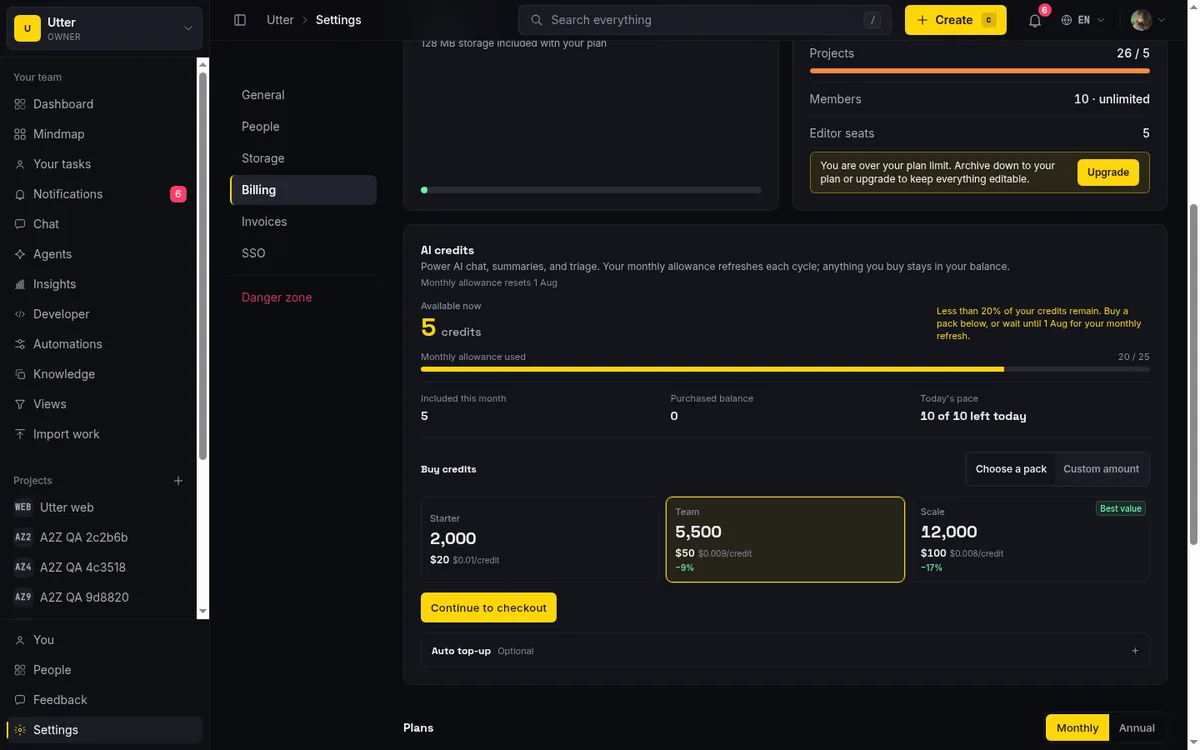The height and width of the screenshot is (750, 1200).
Task: Select the Scale 12,000 credits pack
Action: tap(1030, 540)
